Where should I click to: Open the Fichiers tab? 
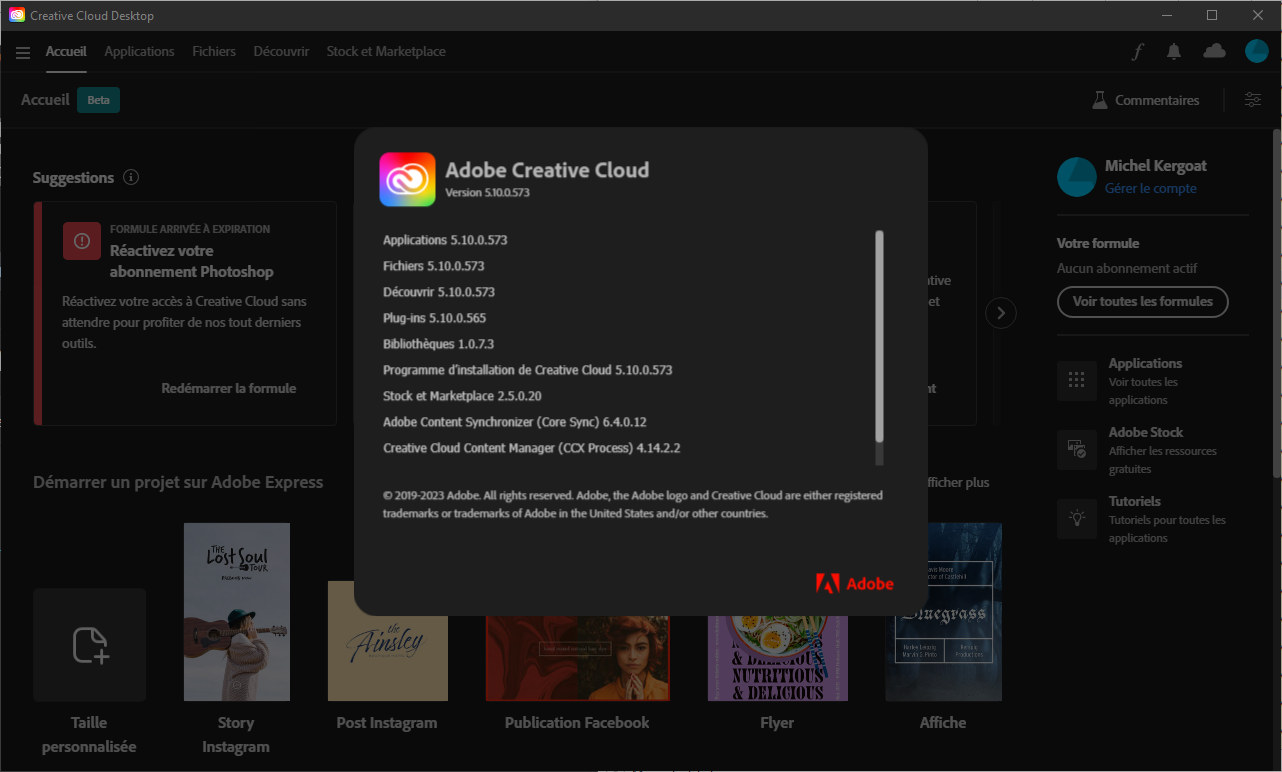pos(214,51)
